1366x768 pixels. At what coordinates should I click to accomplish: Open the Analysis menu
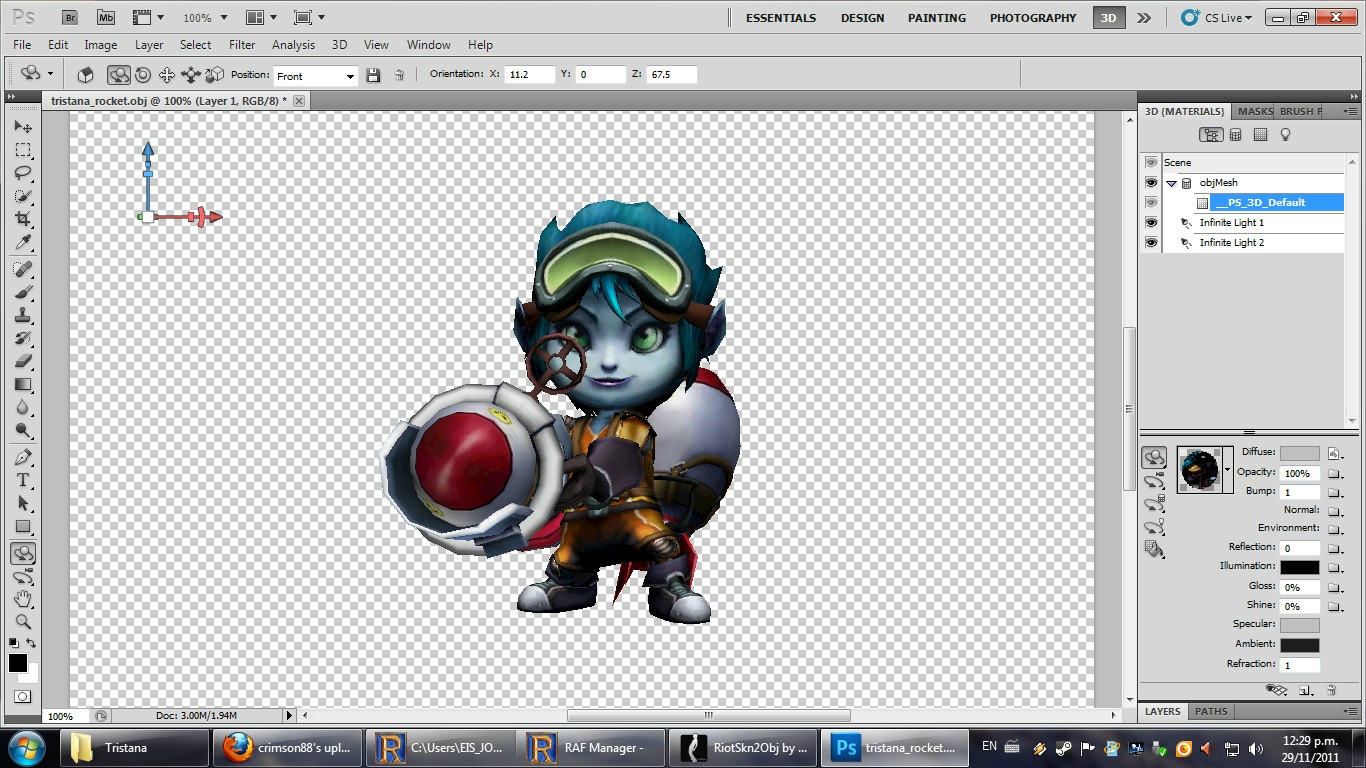point(293,45)
